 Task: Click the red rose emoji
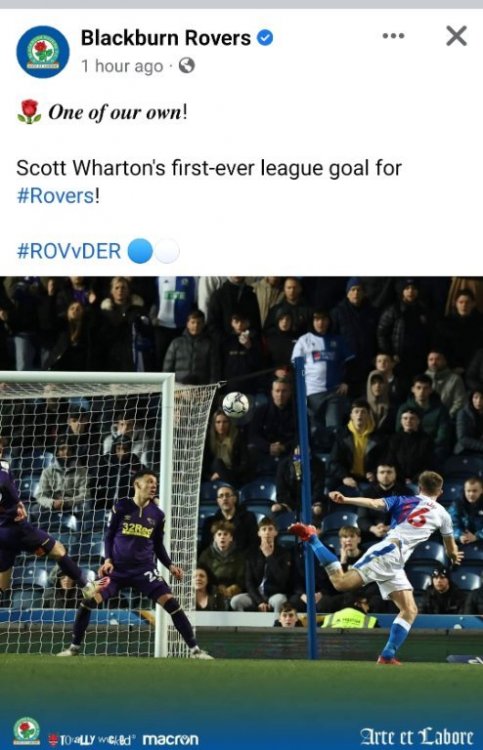coord(30,112)
